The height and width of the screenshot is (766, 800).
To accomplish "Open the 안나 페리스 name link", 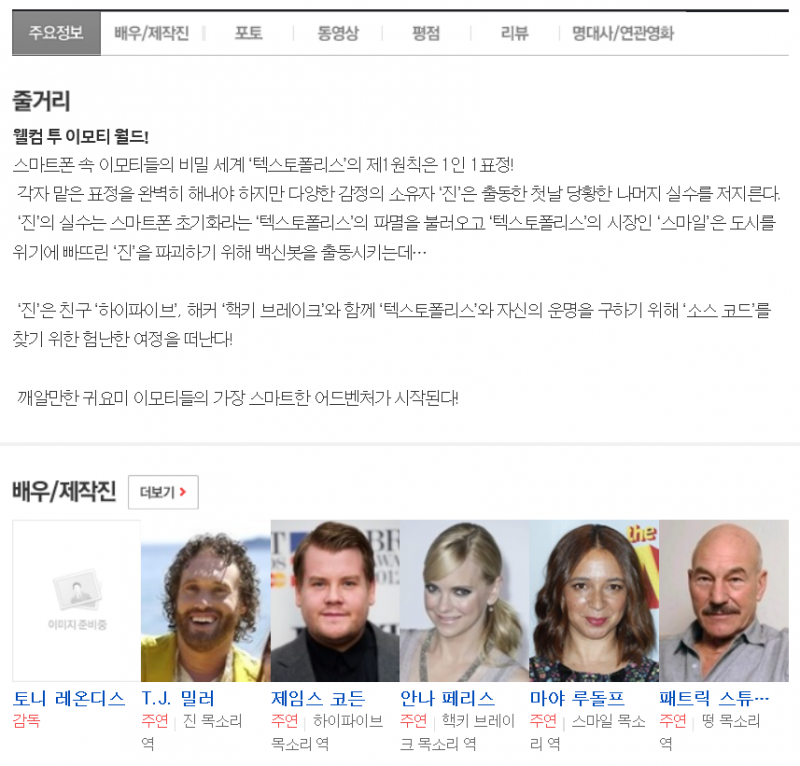I will [447, 698].
